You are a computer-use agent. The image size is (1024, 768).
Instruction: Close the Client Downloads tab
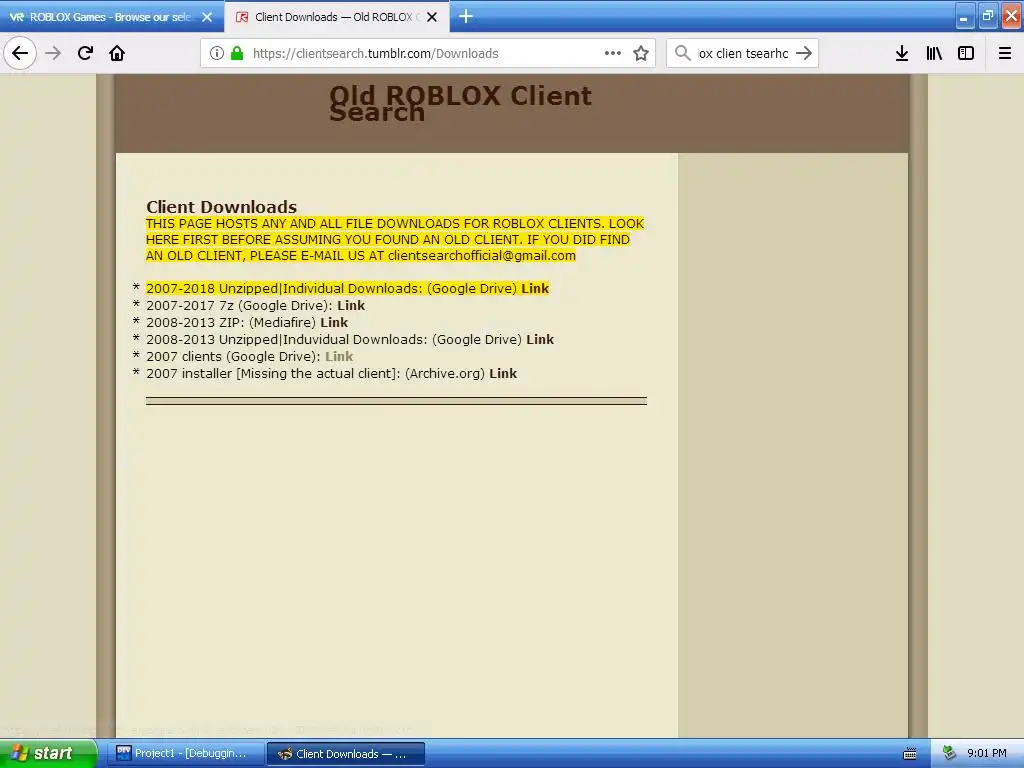432,17
